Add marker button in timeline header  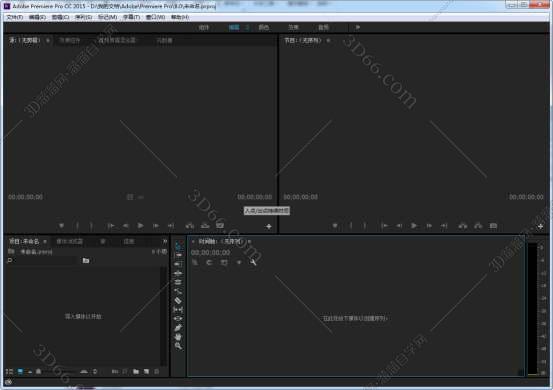coord(239,262)
